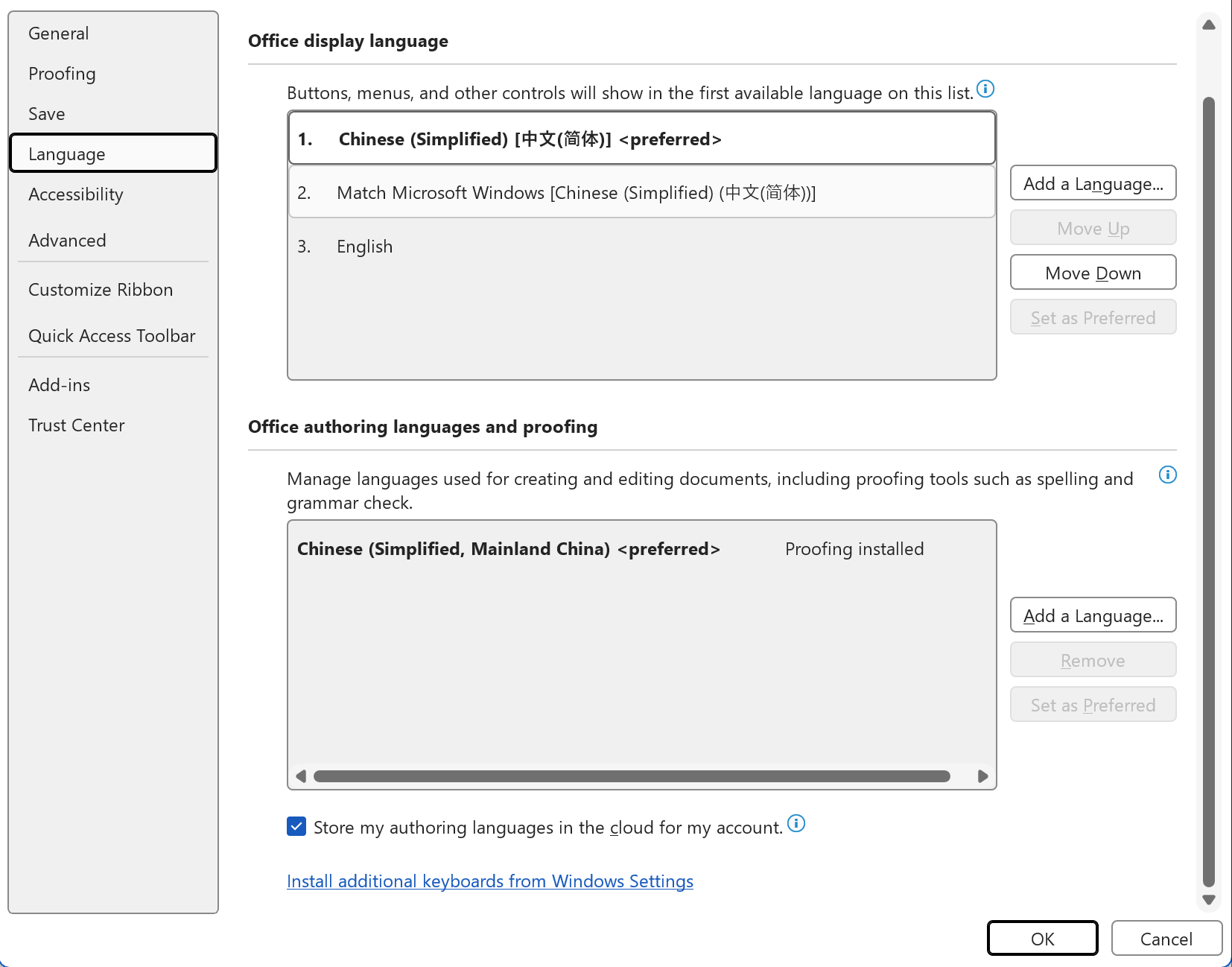The image size is (1232, 967).
Task: Confirm changes with the OK button
Action: [x=1042, y=939]
